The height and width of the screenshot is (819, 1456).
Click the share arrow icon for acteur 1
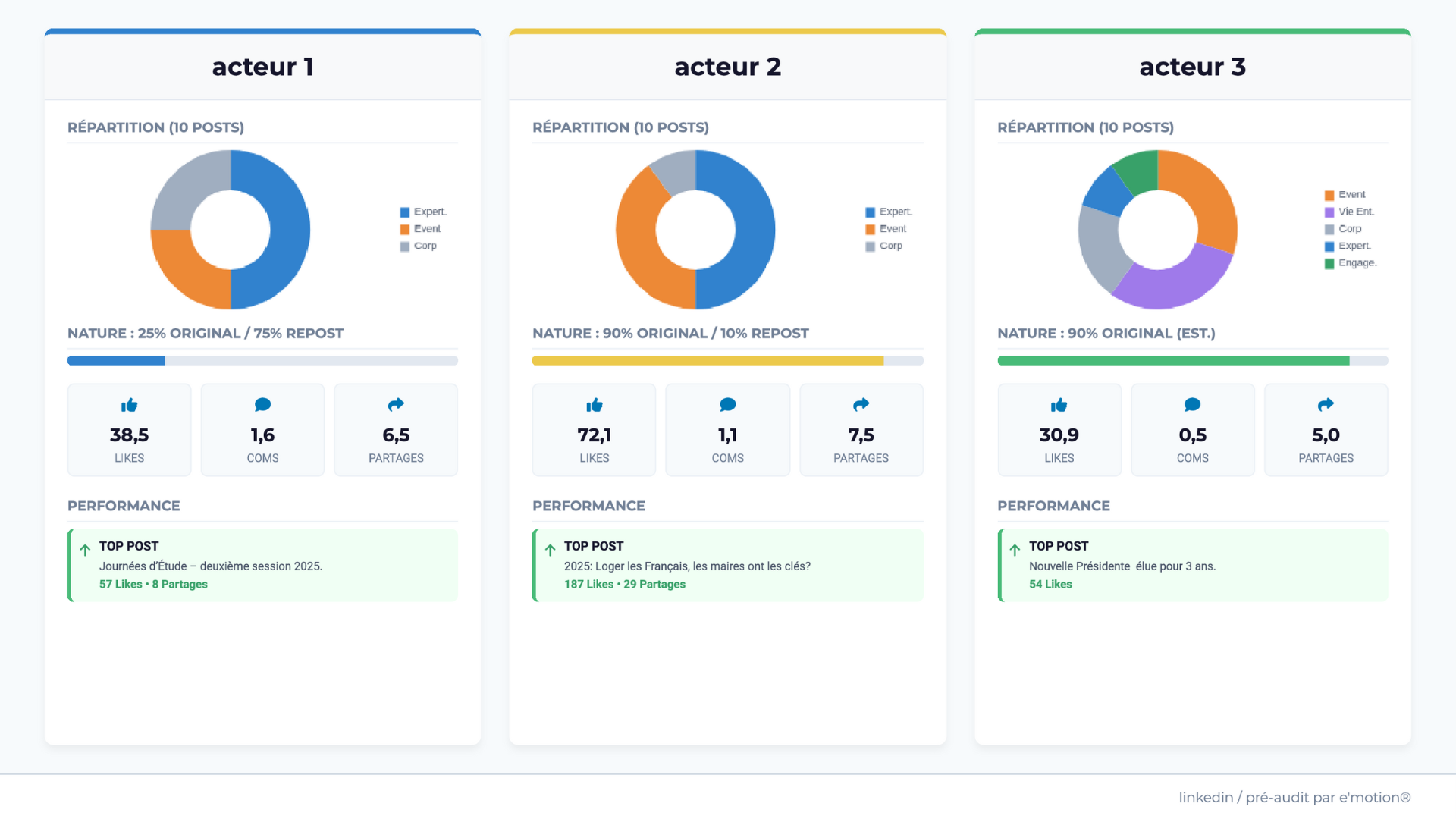(396, 405)
